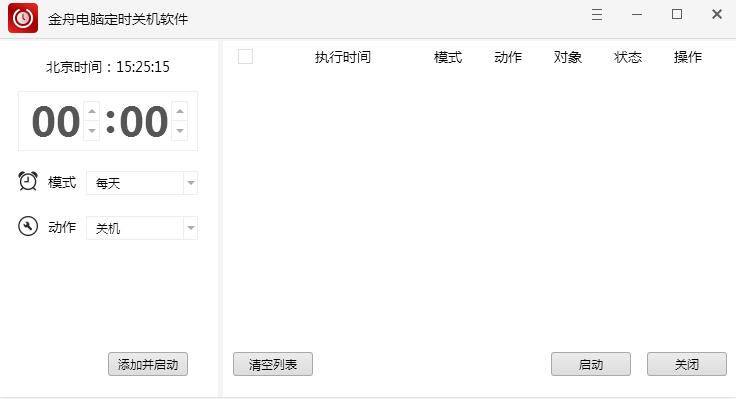The image size is (736, 399).
Task: Increase the hour value with up arrow
Action: click(92, 111)
